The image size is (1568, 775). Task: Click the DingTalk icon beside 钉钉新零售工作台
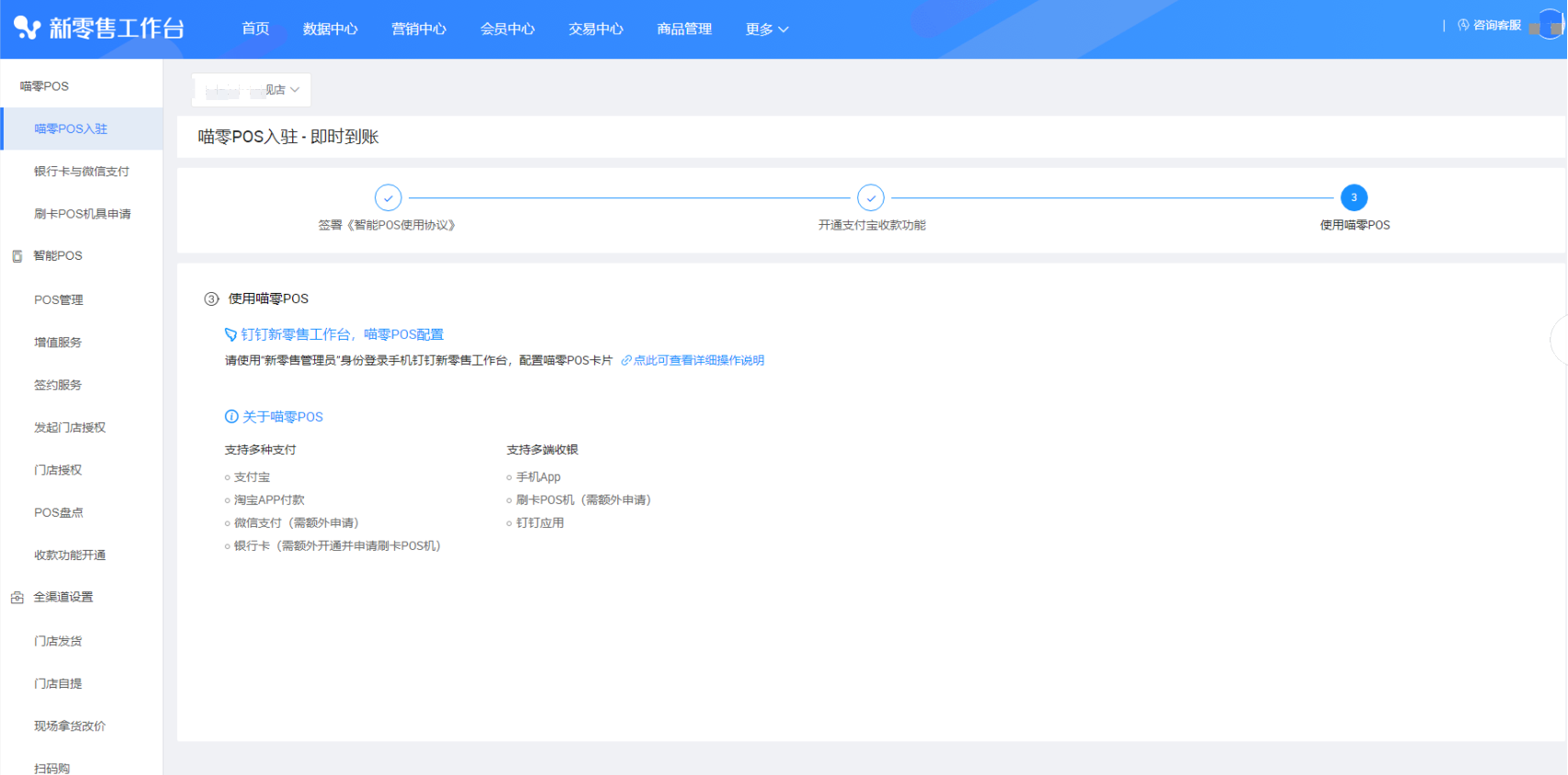231,334
